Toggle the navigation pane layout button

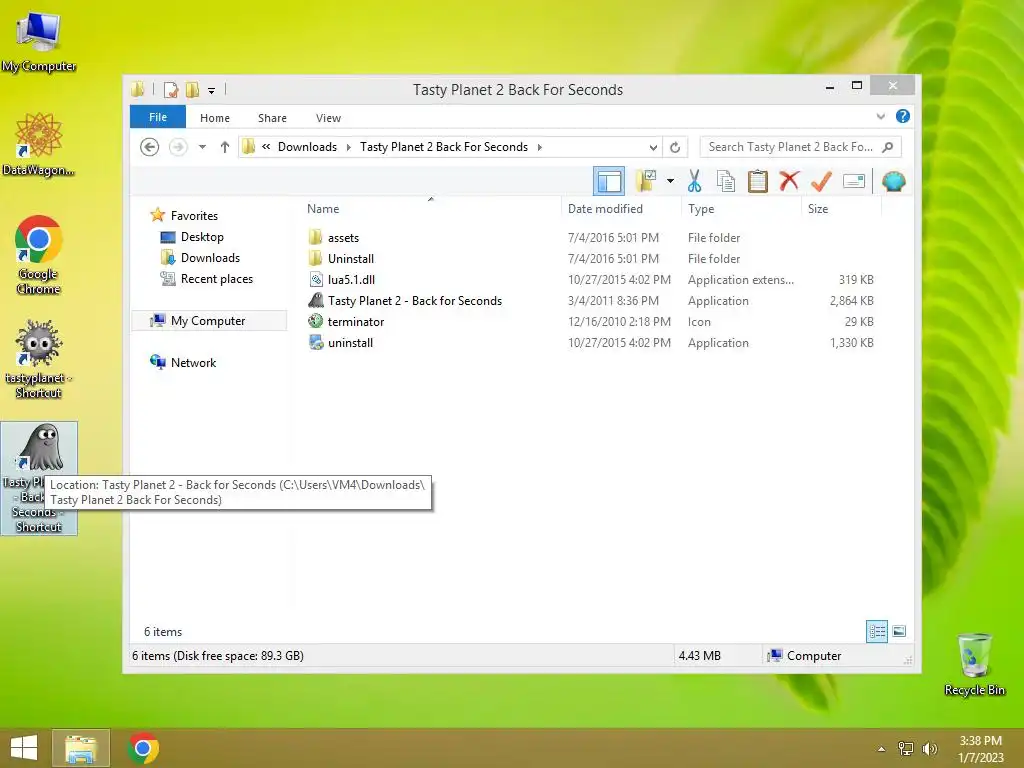tap(609, 182)
